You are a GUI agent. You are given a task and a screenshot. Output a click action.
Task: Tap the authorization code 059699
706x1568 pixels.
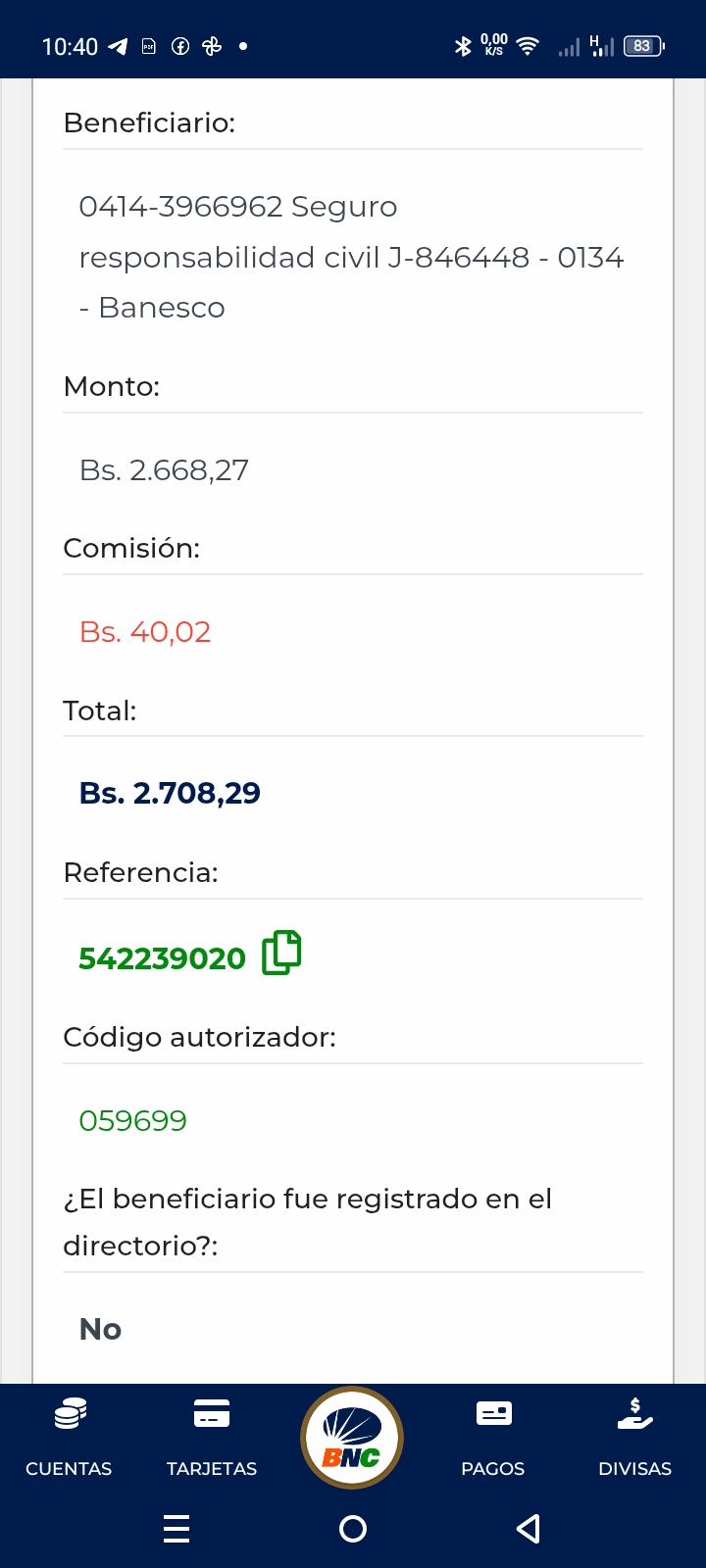tap(132, 1120)
